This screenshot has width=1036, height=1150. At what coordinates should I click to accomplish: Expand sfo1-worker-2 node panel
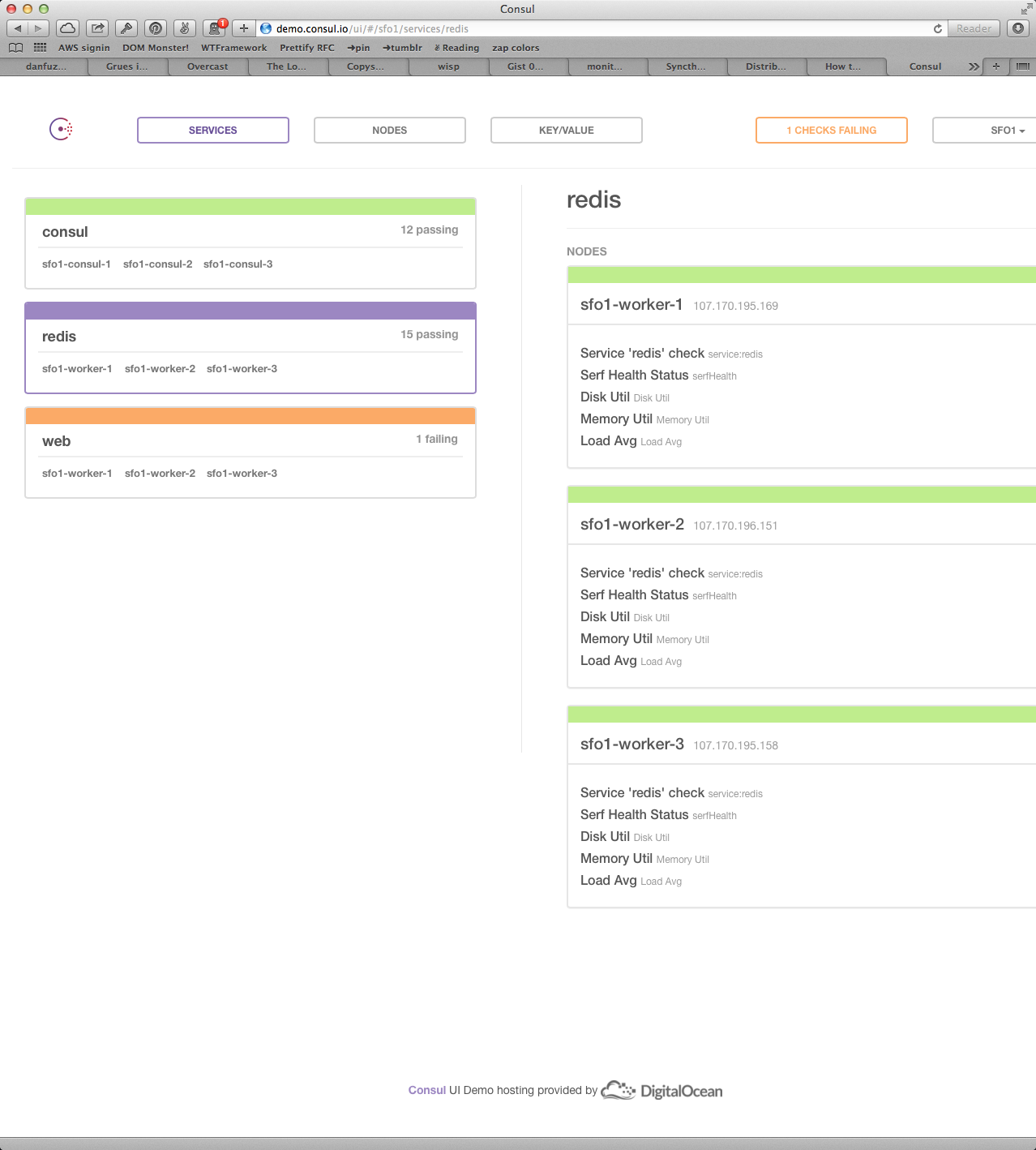632,525
